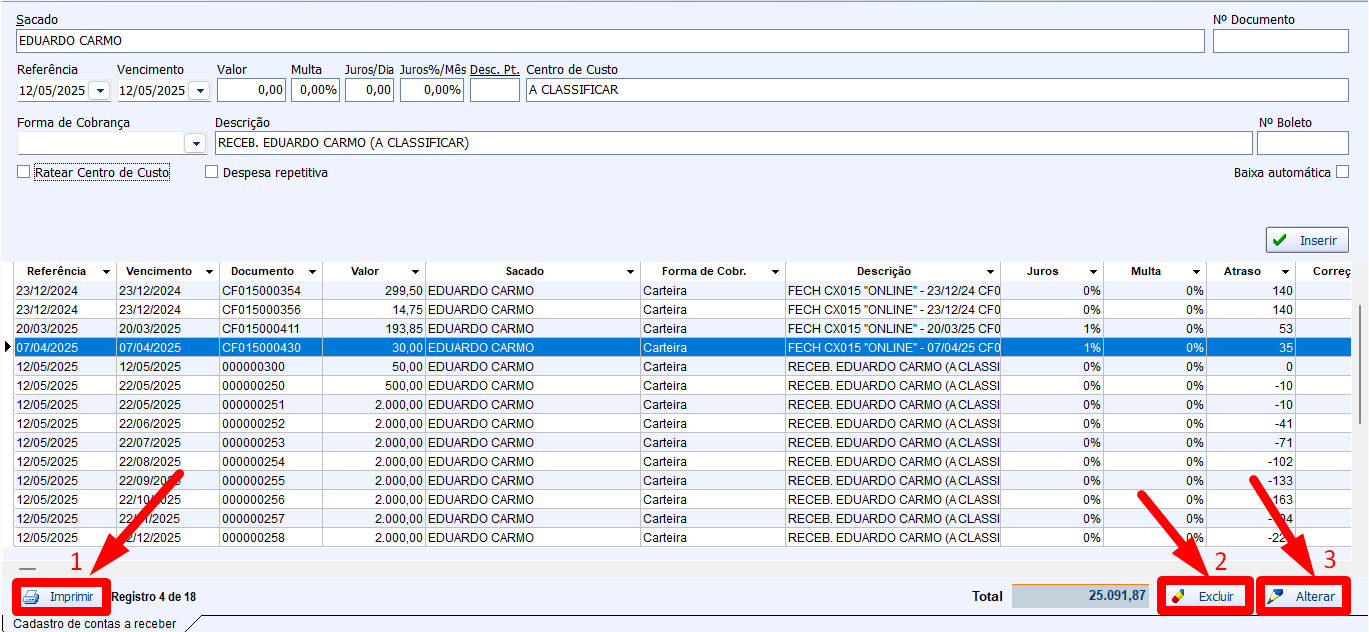The image size is (1369, 632).
Task: Click the pen icon on Alterar
Action: pos(1275,597)
